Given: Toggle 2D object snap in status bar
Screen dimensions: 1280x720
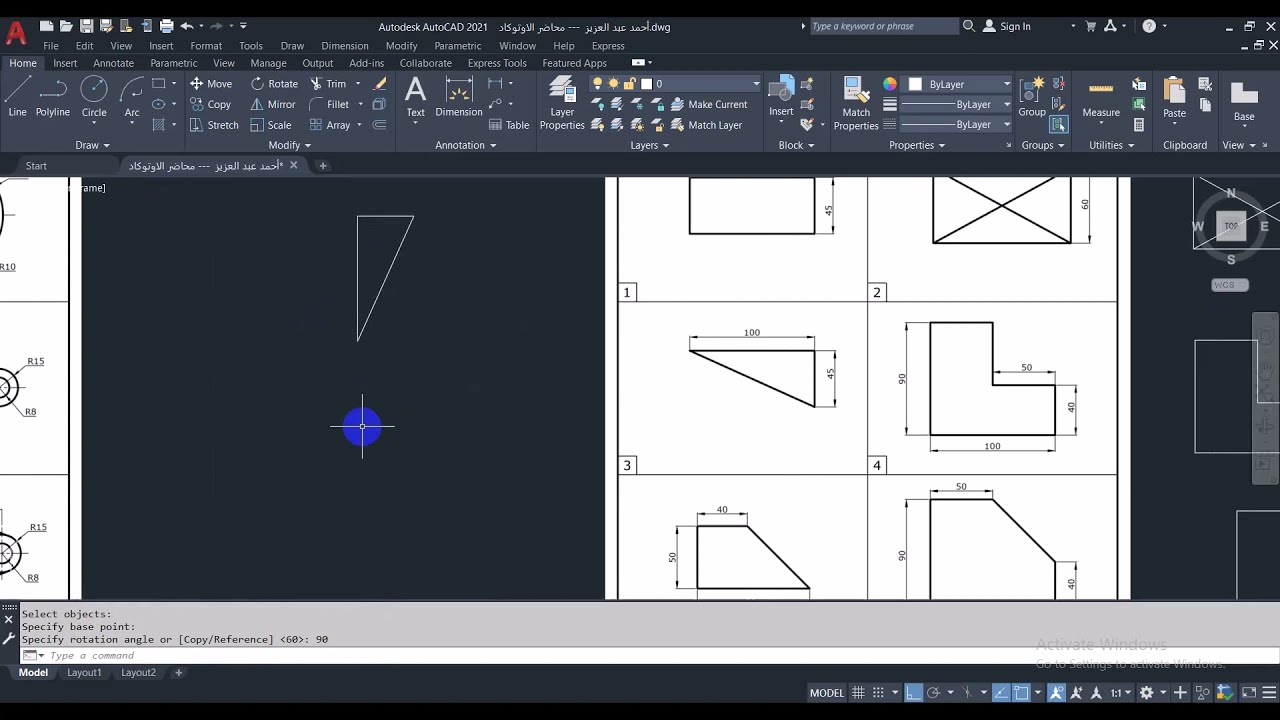Looking at the screenshot, I should 1021,692.
